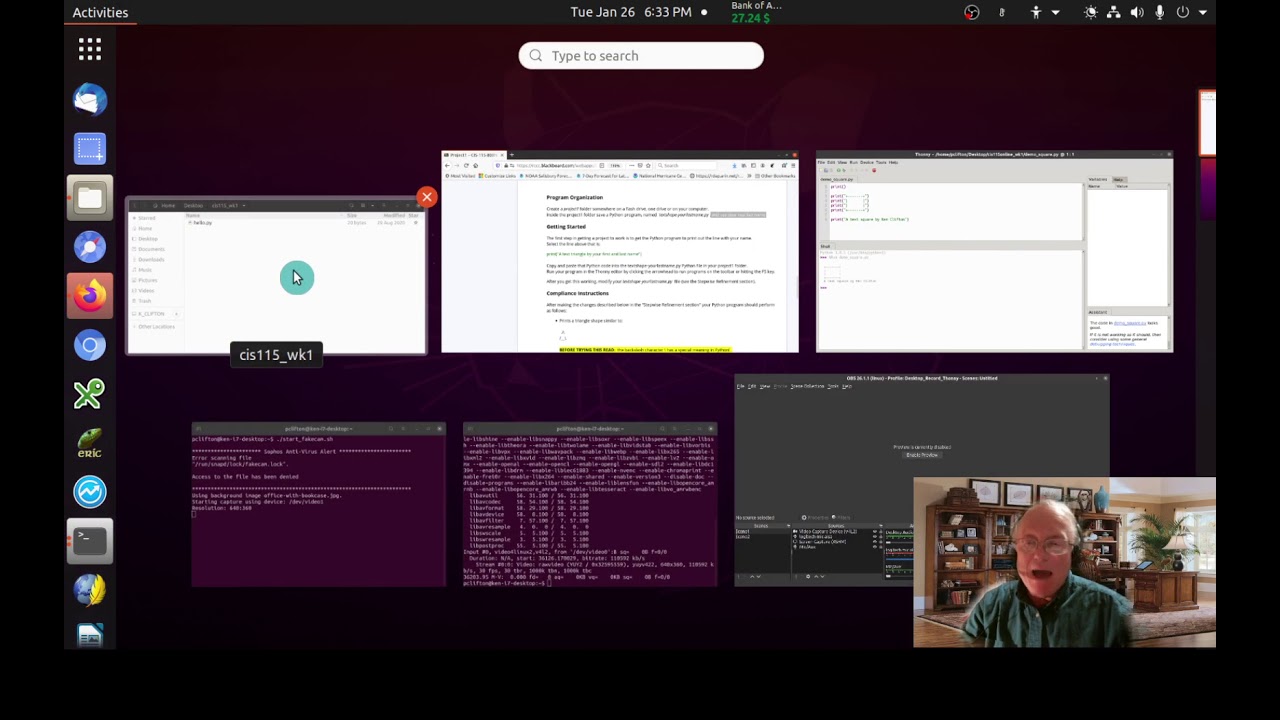Screen dimensions: 1280x720
Task: Open the Files manager dock icon
Action: click(x=90, y=198)
